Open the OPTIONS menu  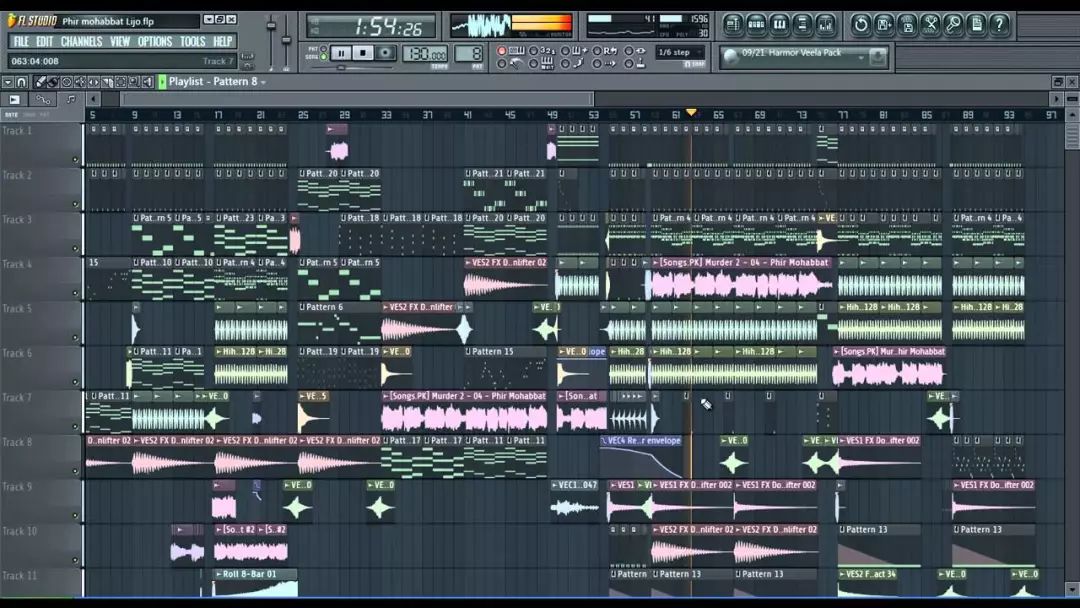[155, 41]
